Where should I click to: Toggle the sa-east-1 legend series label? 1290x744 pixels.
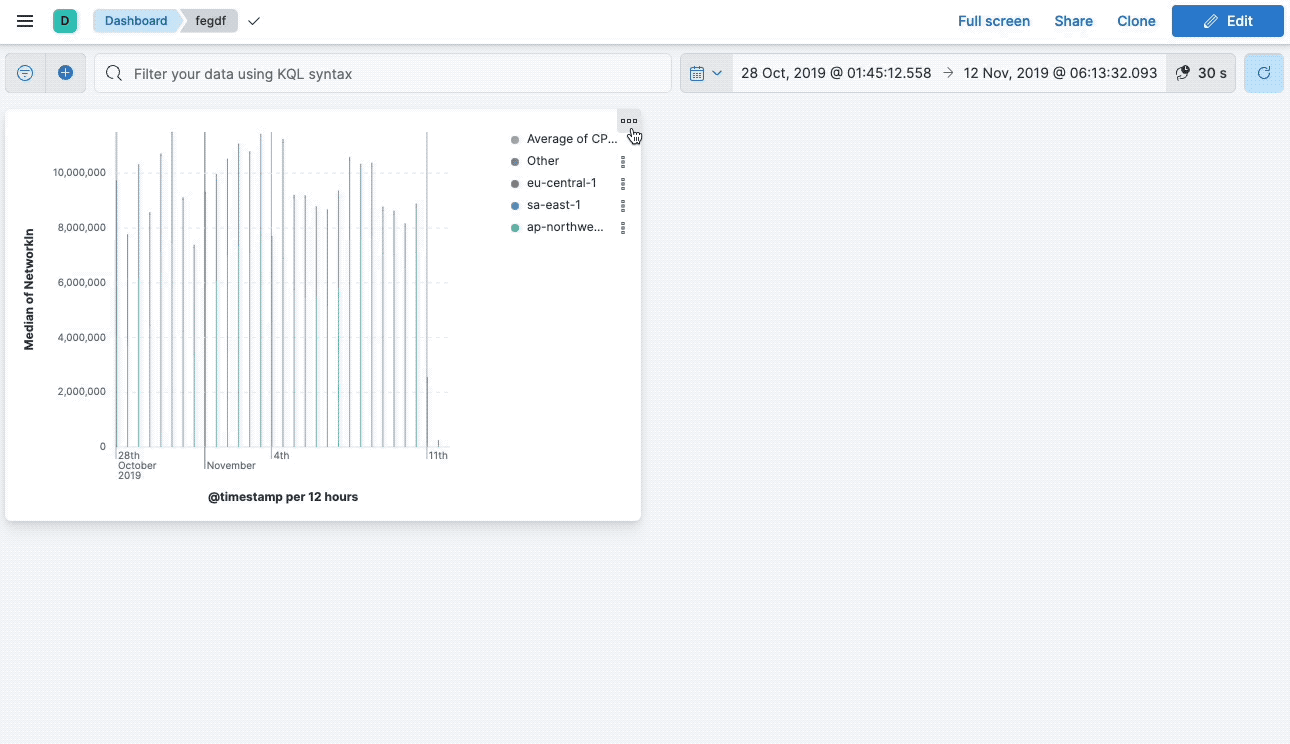tap(554, 205)
